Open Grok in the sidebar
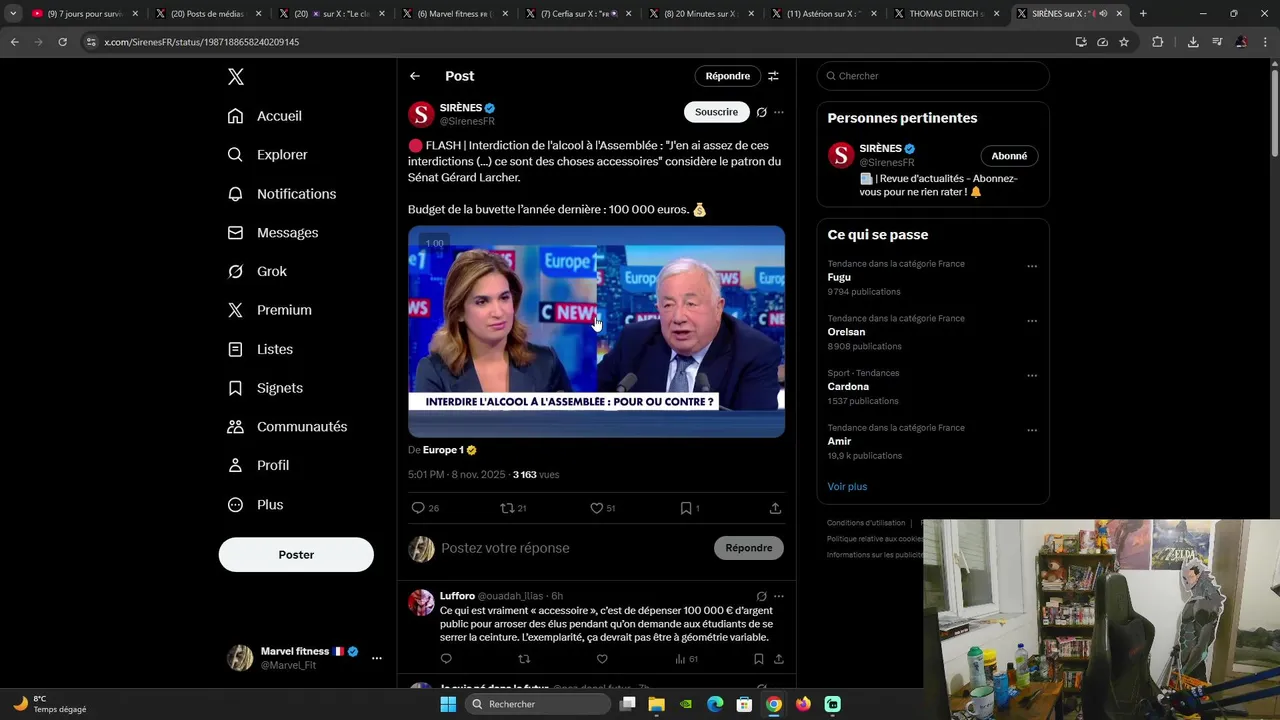This screenshot has width=1280, height=720. (x=257, y=272)
